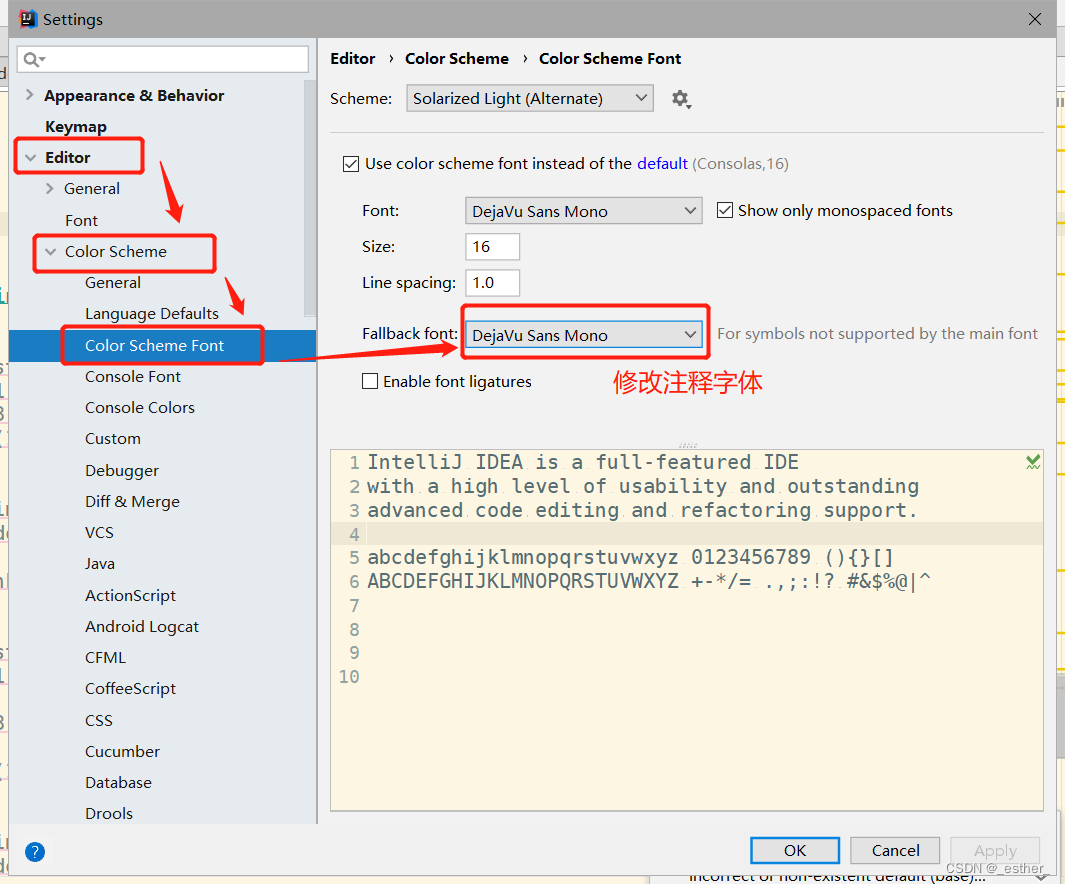Select ActionScript item
This screenshot has width=1065, height=884.
point(130,595)
